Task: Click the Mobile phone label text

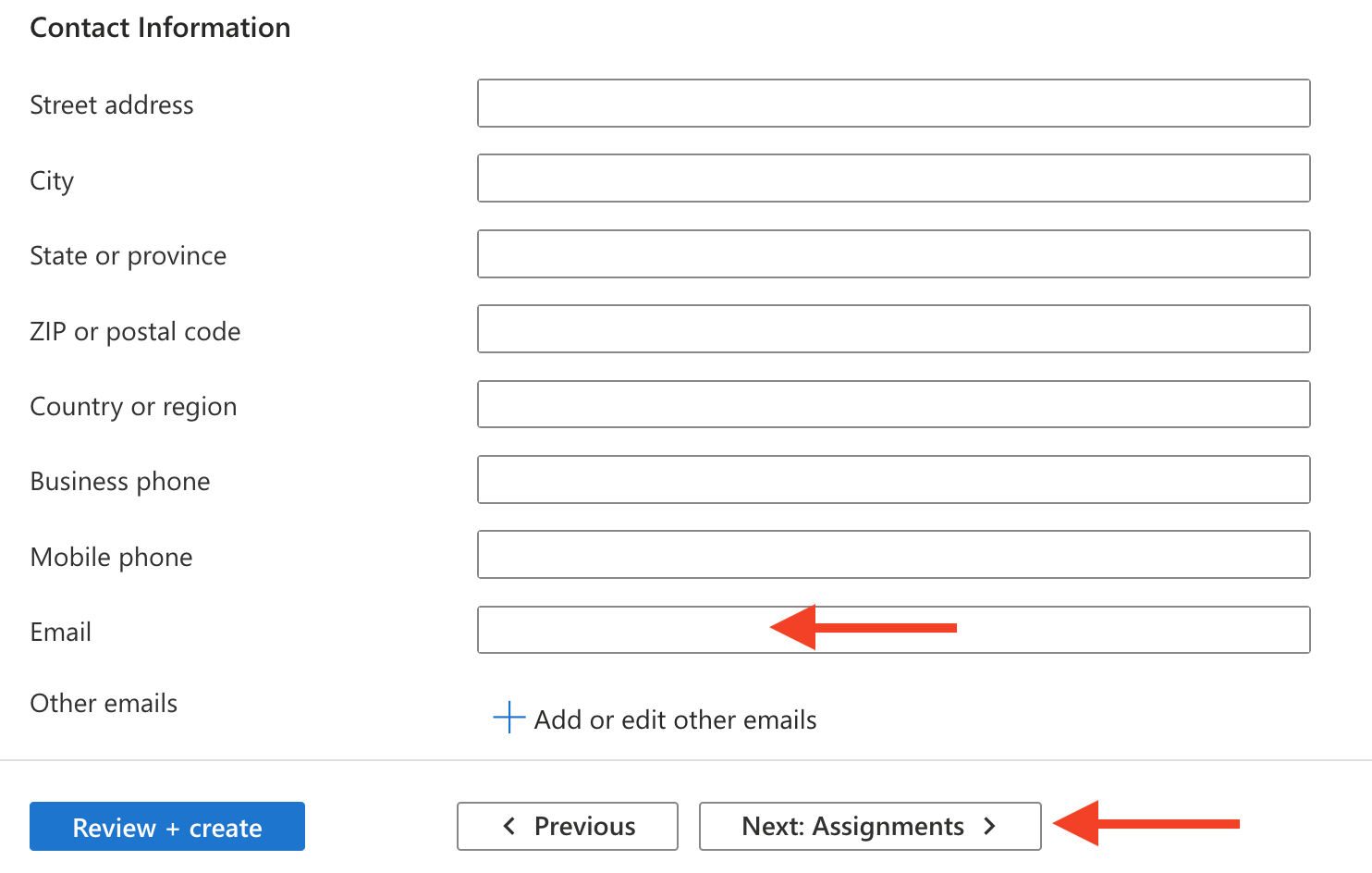Action: click(112, 557)
